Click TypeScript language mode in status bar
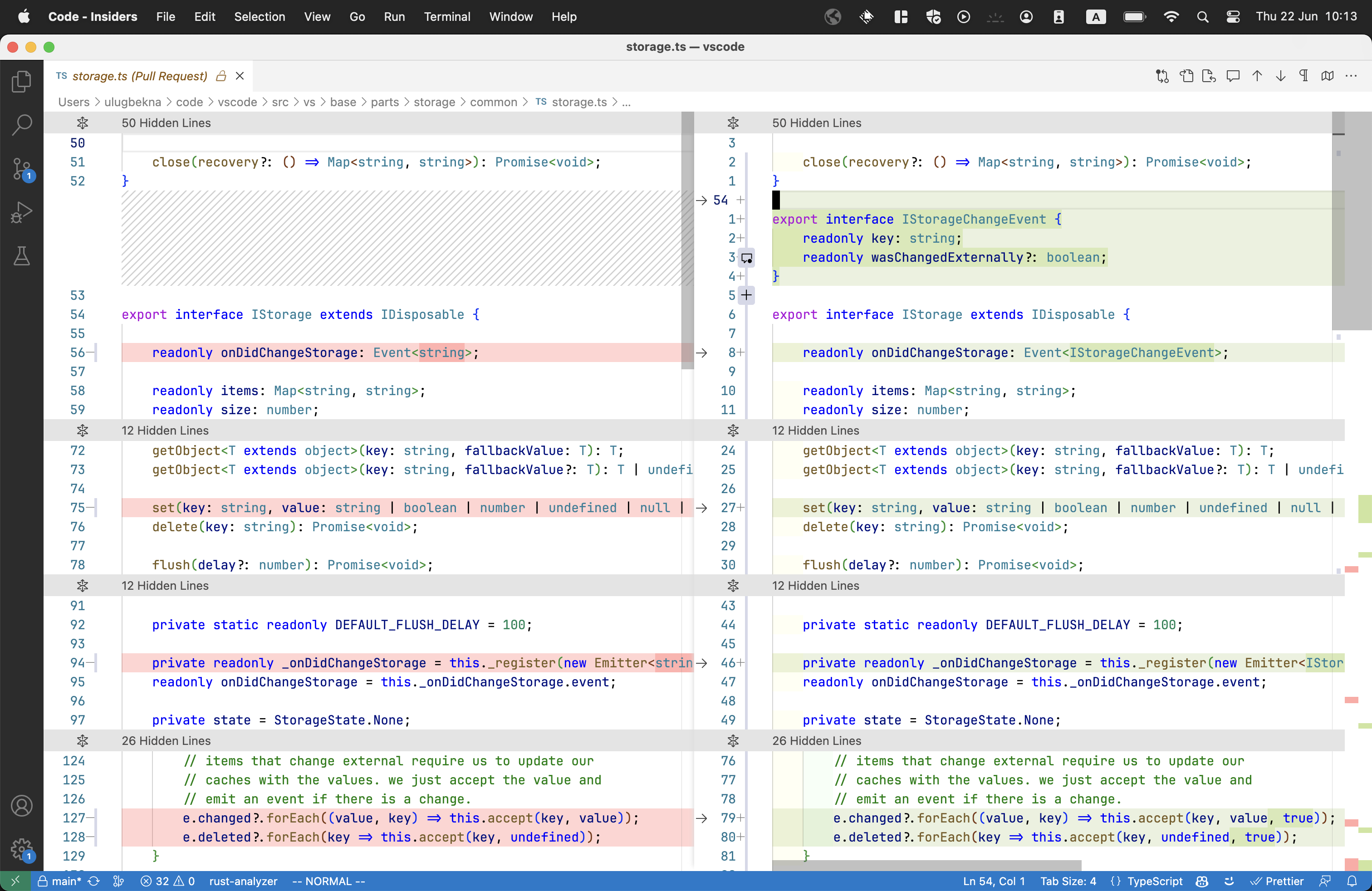This screenshot has height=891, width=1372. (x=1153, y=881)
